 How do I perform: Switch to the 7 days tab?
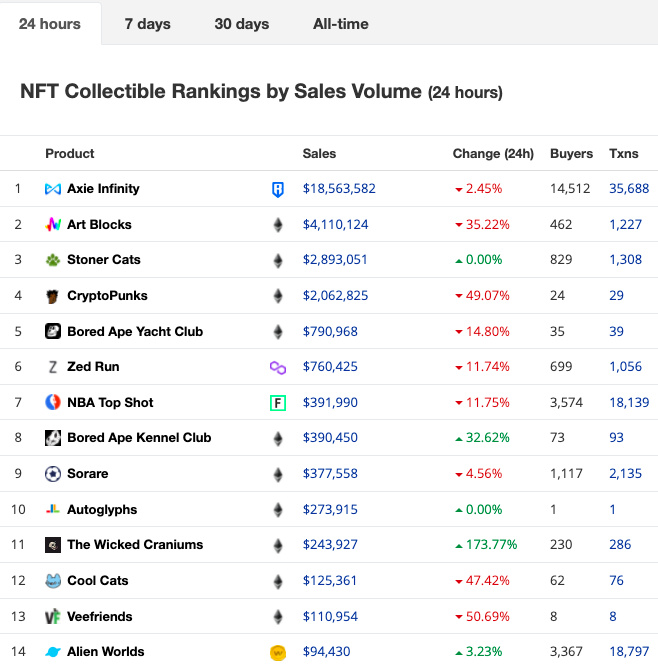tap(147, 23)
